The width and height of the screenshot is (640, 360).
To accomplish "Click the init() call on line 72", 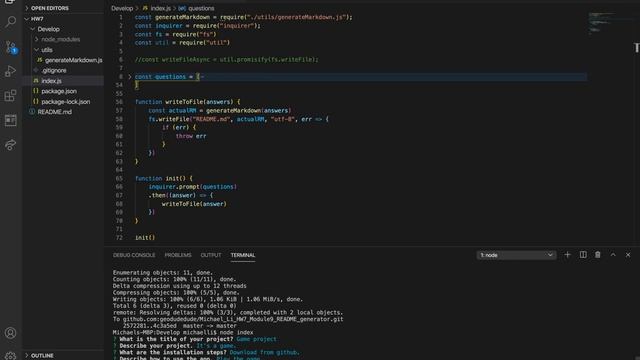I will point(145,238).
